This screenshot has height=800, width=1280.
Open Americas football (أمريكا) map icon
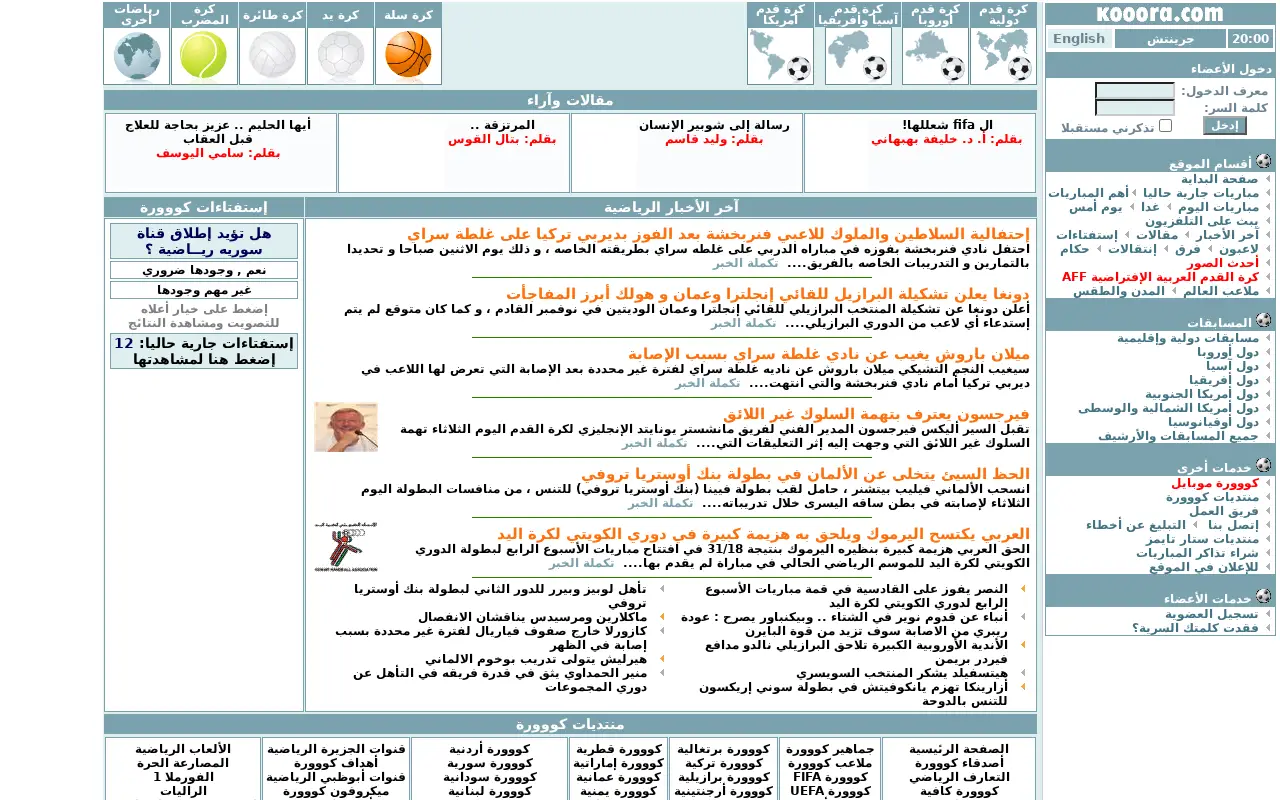[x=780, y=55]
